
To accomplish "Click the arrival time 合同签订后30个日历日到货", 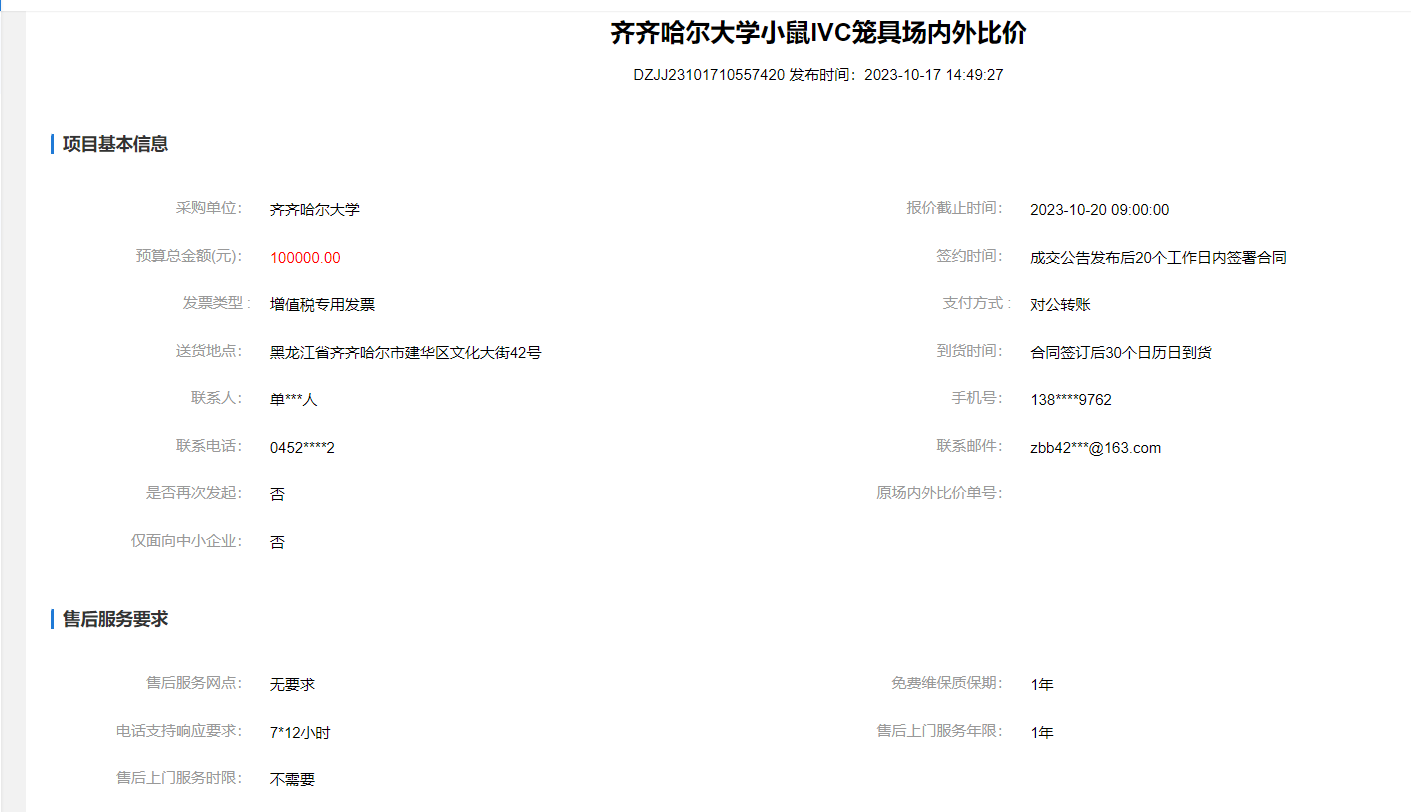I will point(1121,353).
